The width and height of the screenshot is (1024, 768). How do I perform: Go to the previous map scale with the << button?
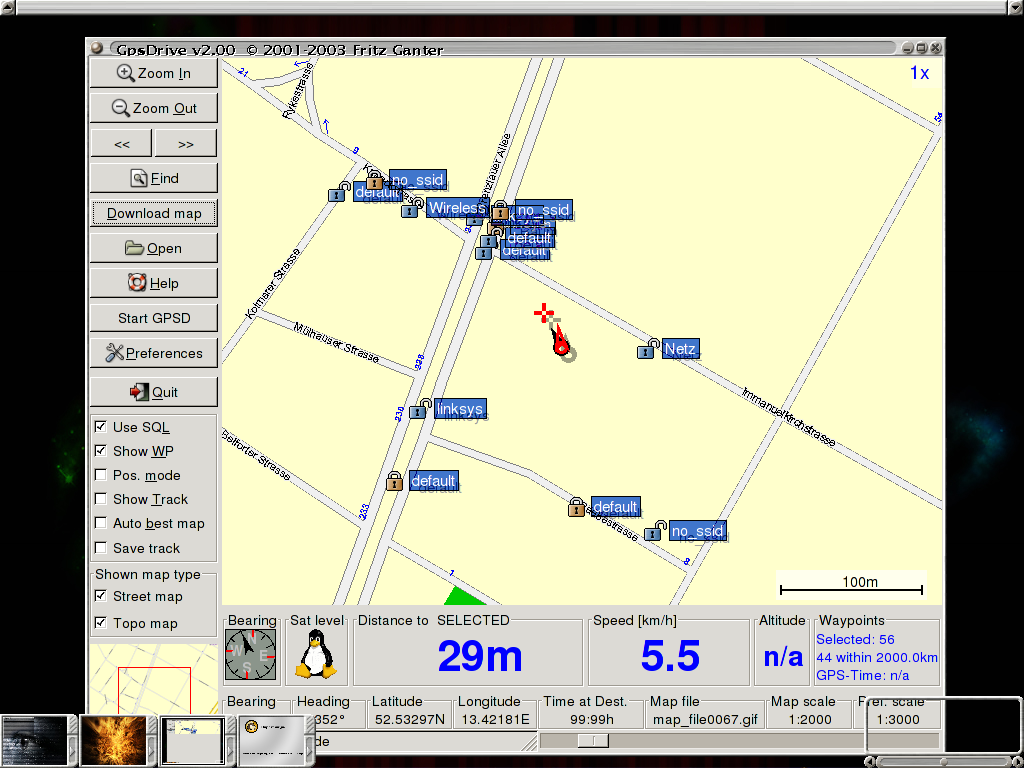[x=121, y=144]
